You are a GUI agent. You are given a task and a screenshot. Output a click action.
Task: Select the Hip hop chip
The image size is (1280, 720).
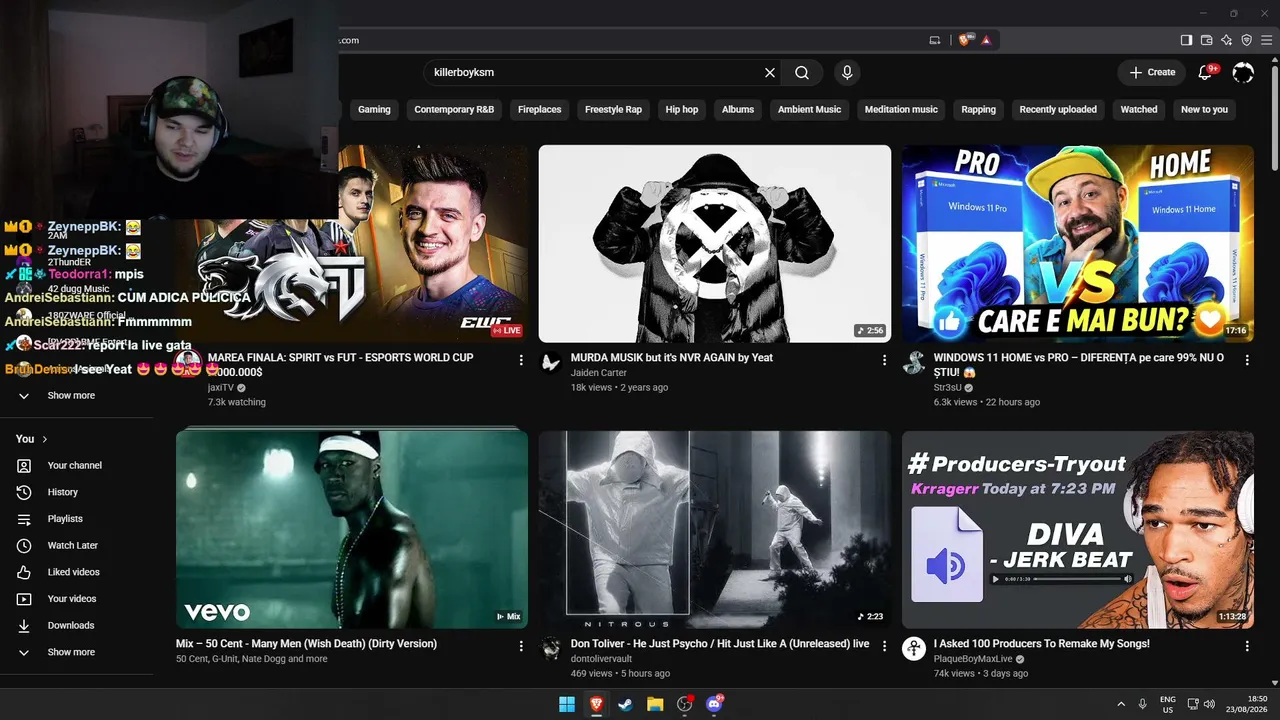coord(682,110)
